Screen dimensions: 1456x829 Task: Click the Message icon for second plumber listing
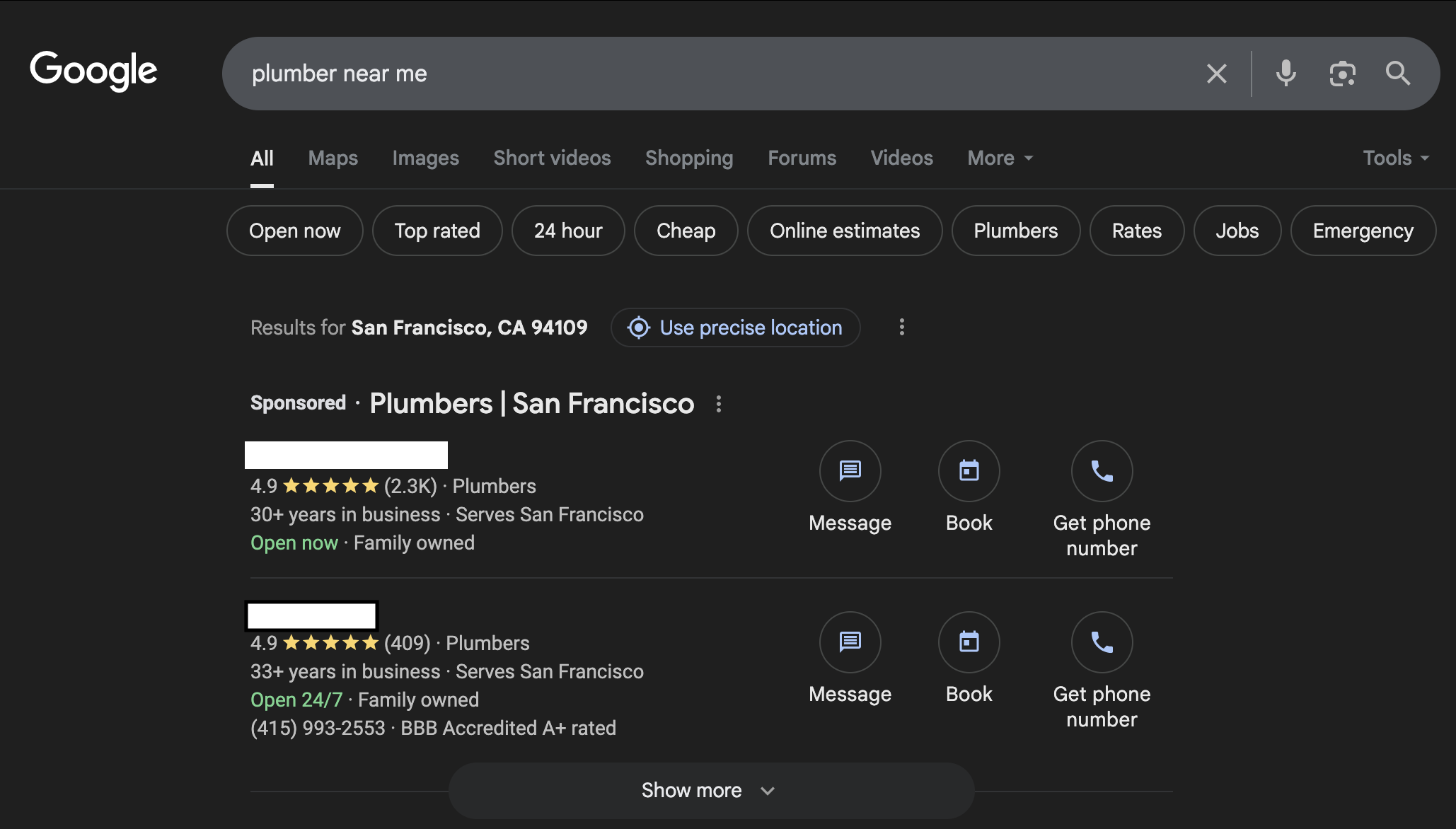tap(850, 642)
